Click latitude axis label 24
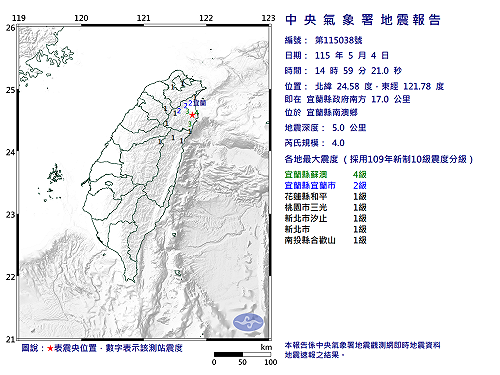The image size is (500, 375). 10,152
